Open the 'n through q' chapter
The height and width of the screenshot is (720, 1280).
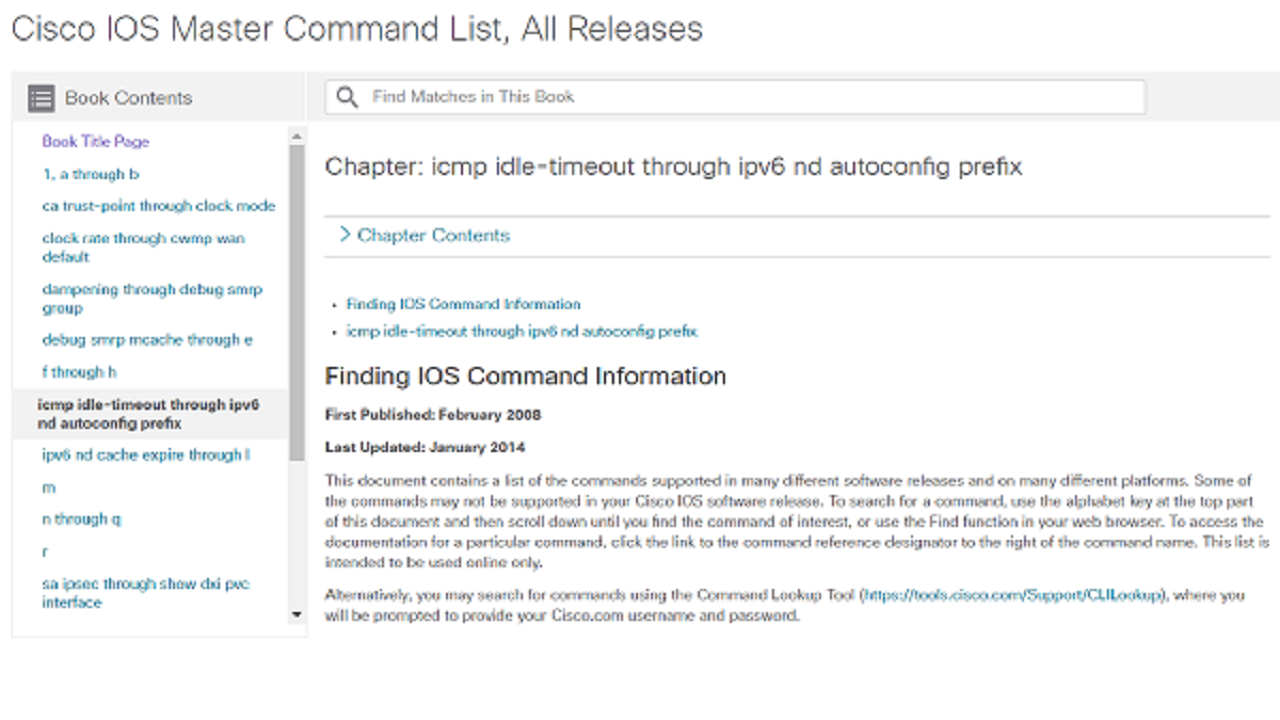(82, 519)
